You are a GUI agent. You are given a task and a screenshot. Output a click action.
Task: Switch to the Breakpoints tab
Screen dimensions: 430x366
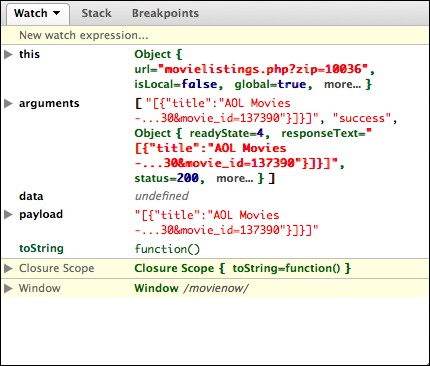(165, 13)
